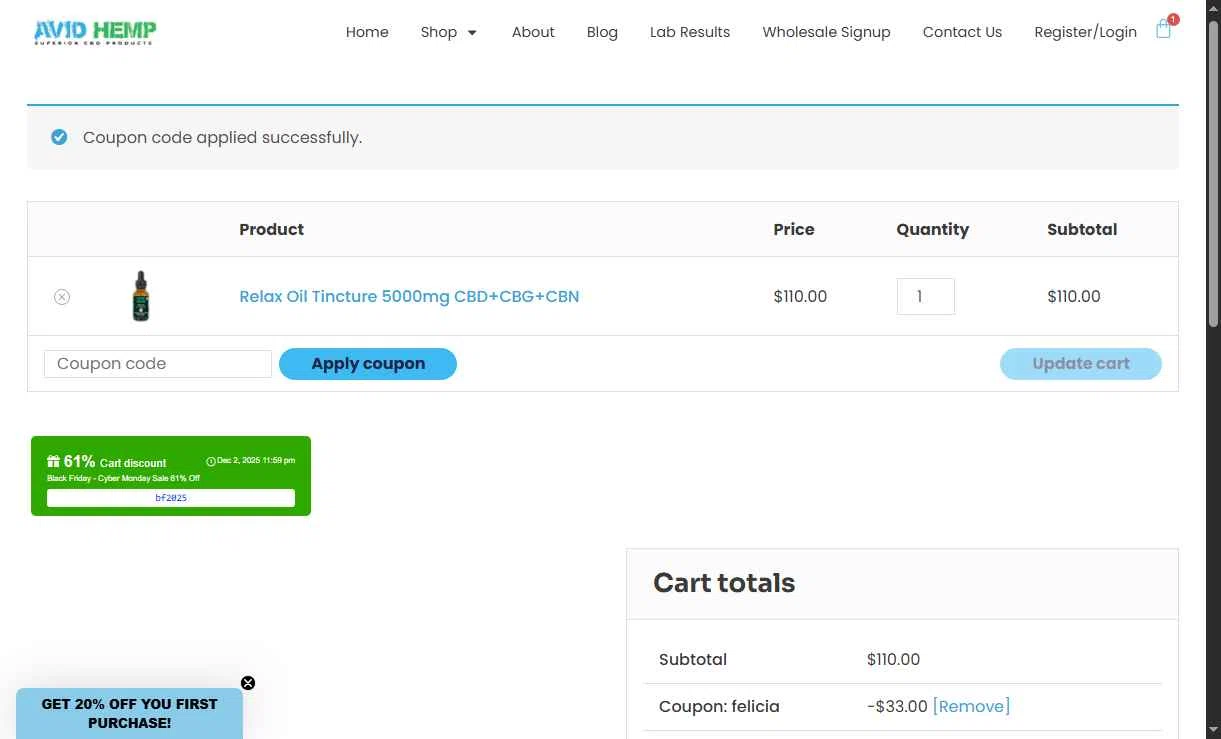Viewport: 1221px width, 739px height.
Task: Open the Blog page
Action: click(602, 32)
